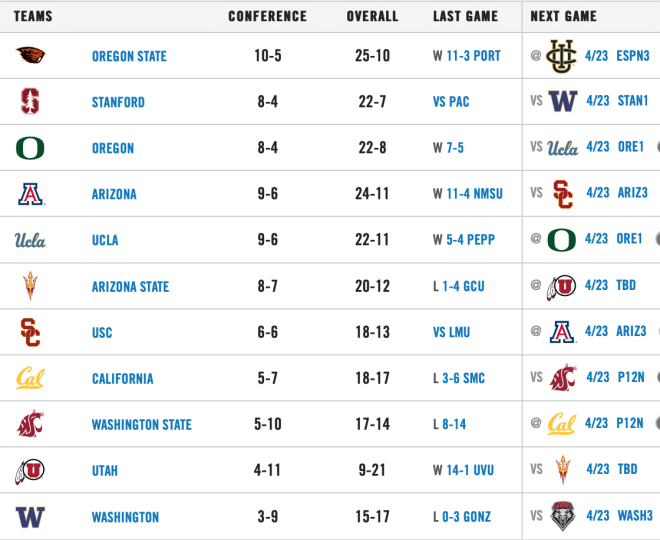Click the New Mexico Lobos logo in Next Game
This screenshot has height=540, width=660.
click(563, 516)
